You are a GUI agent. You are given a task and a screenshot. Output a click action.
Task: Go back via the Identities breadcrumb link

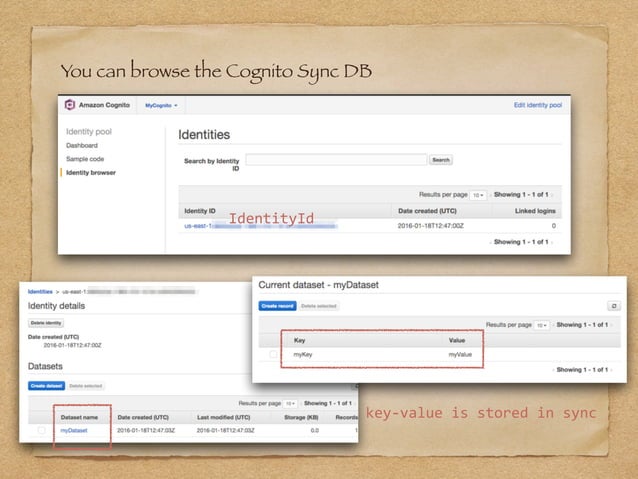click(40, 291)
